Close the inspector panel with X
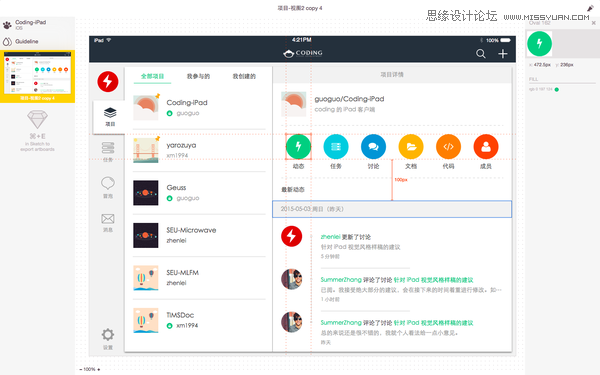The image size is (600, 375). (x=593, y=23)
